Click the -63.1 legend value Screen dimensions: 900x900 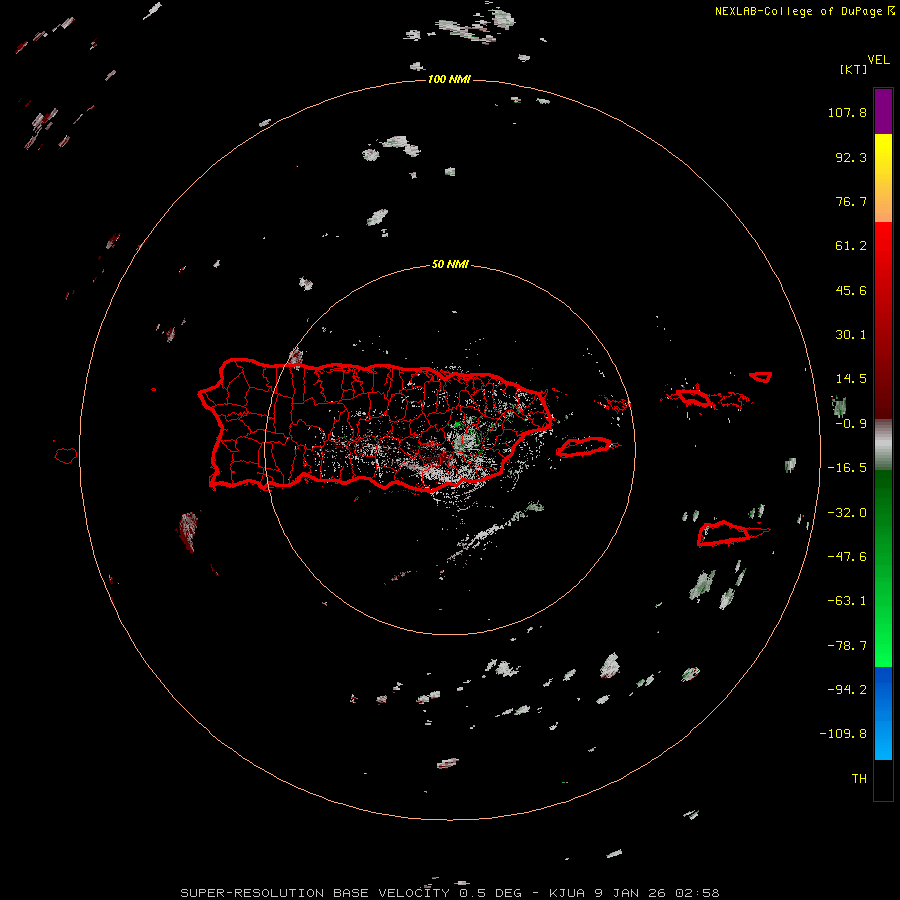(x=847, y=601)
